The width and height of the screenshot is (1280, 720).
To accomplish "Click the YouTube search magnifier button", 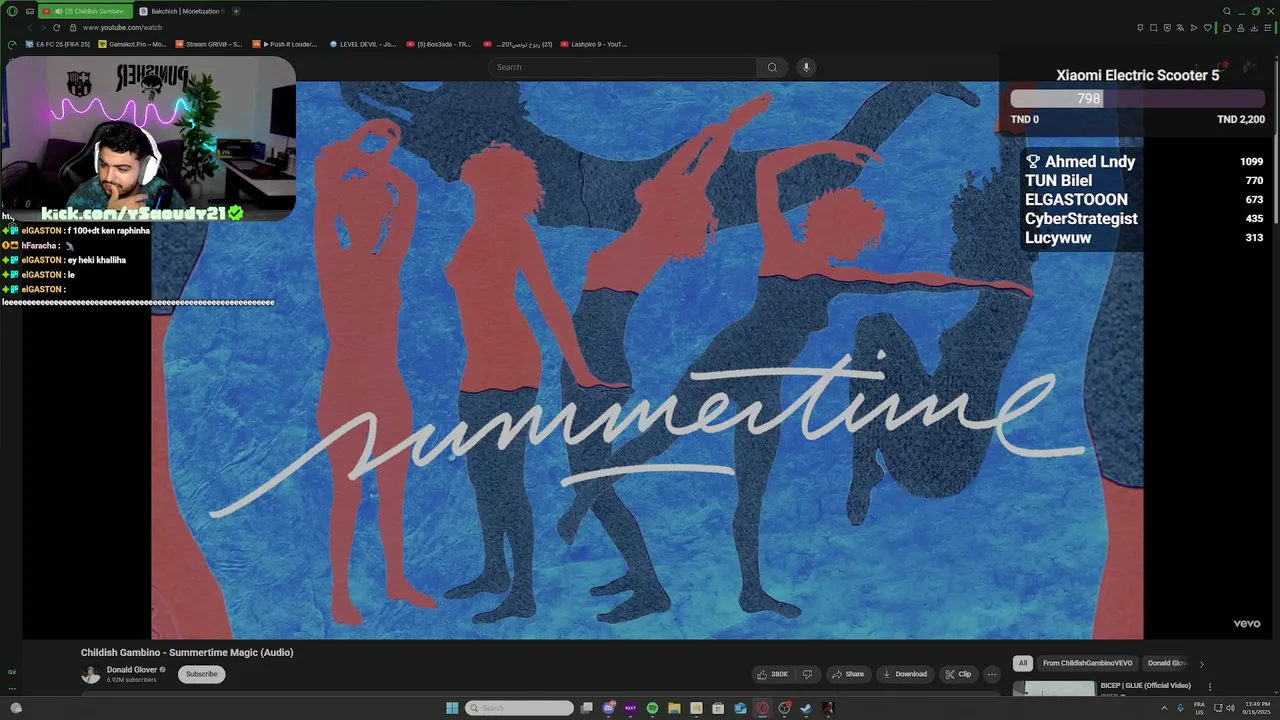I will (772, 67).
